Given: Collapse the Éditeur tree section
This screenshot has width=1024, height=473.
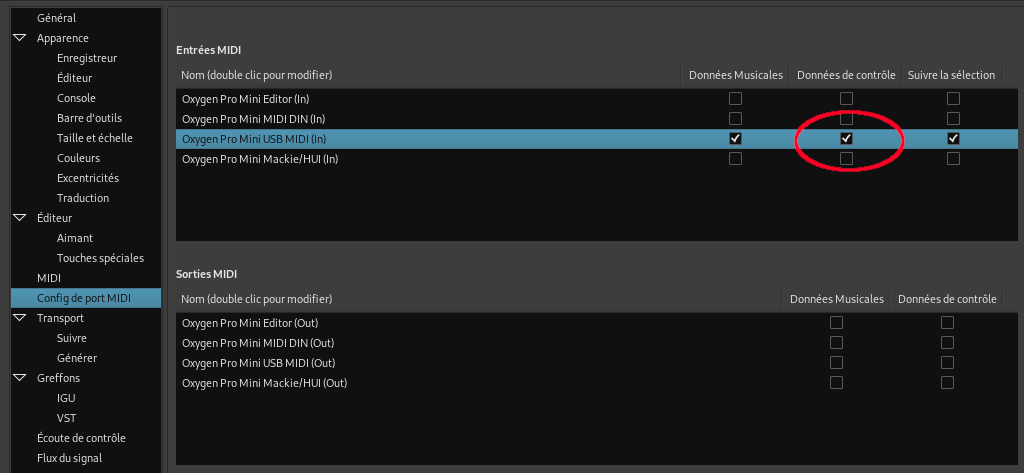Looking at the screenshot, I should [x=20, y=218].
